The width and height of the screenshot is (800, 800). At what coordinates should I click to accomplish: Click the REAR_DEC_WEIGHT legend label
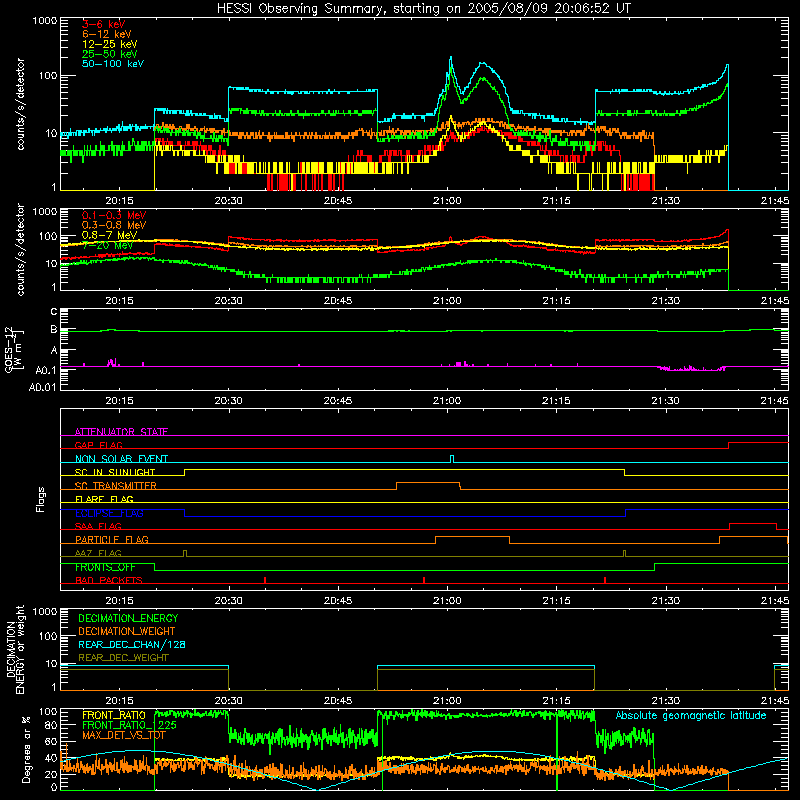(123, 658)
